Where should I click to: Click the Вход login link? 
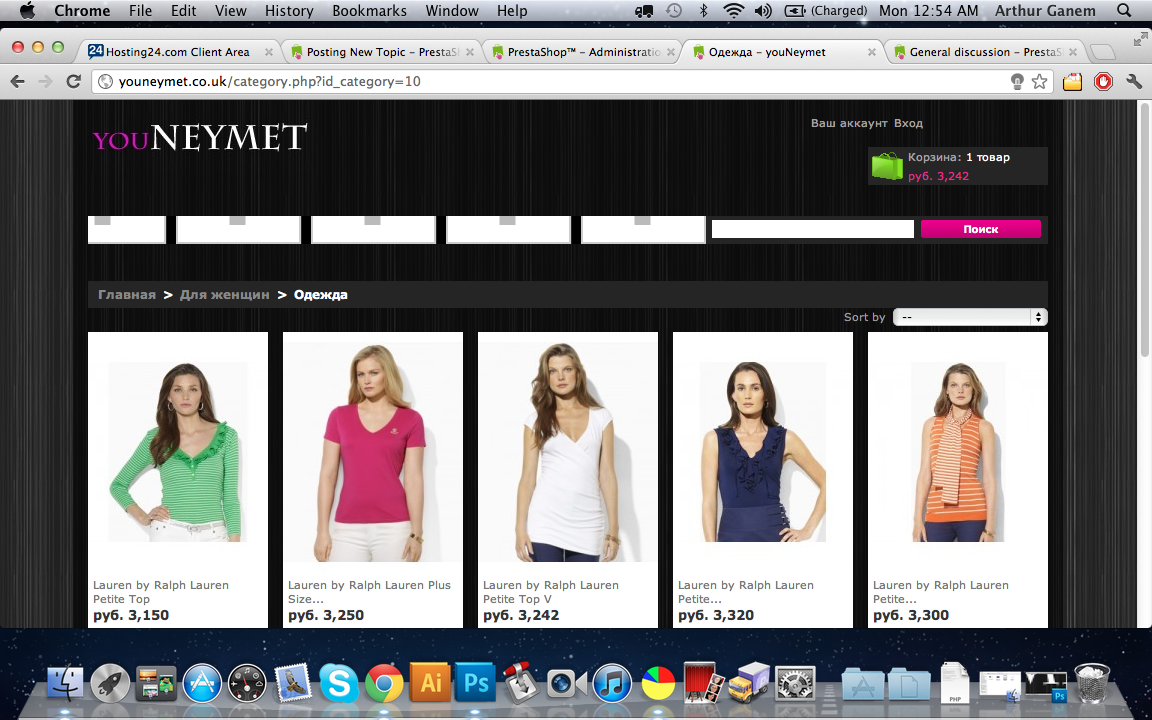tap(908, 123)
